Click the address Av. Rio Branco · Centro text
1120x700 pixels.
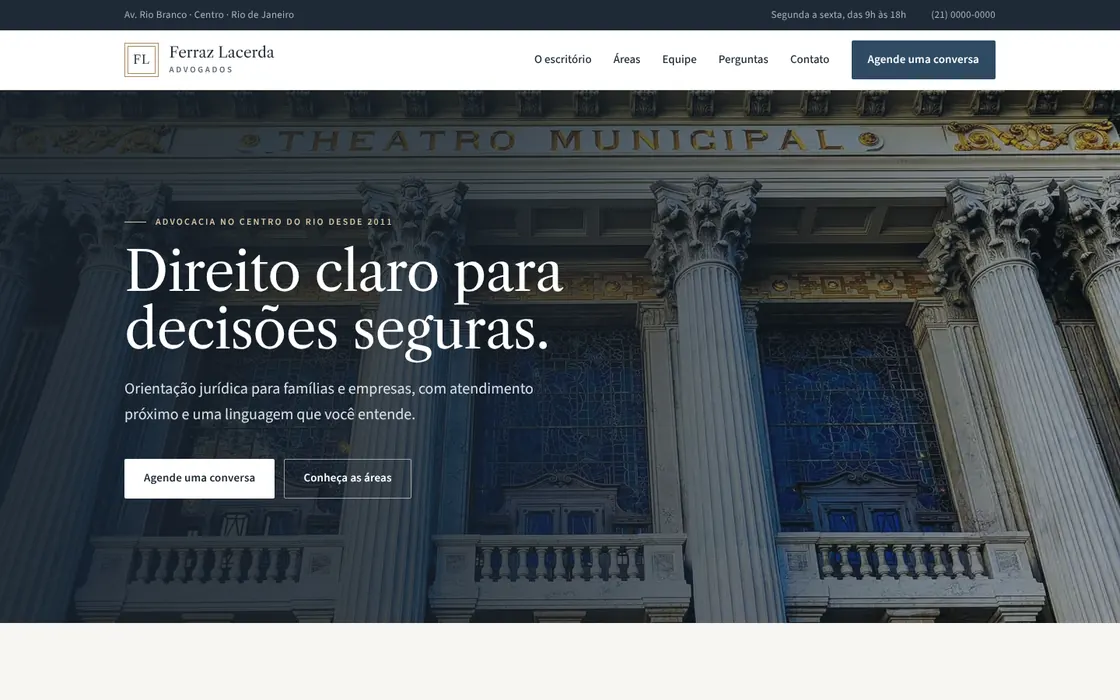click(209, 14)
